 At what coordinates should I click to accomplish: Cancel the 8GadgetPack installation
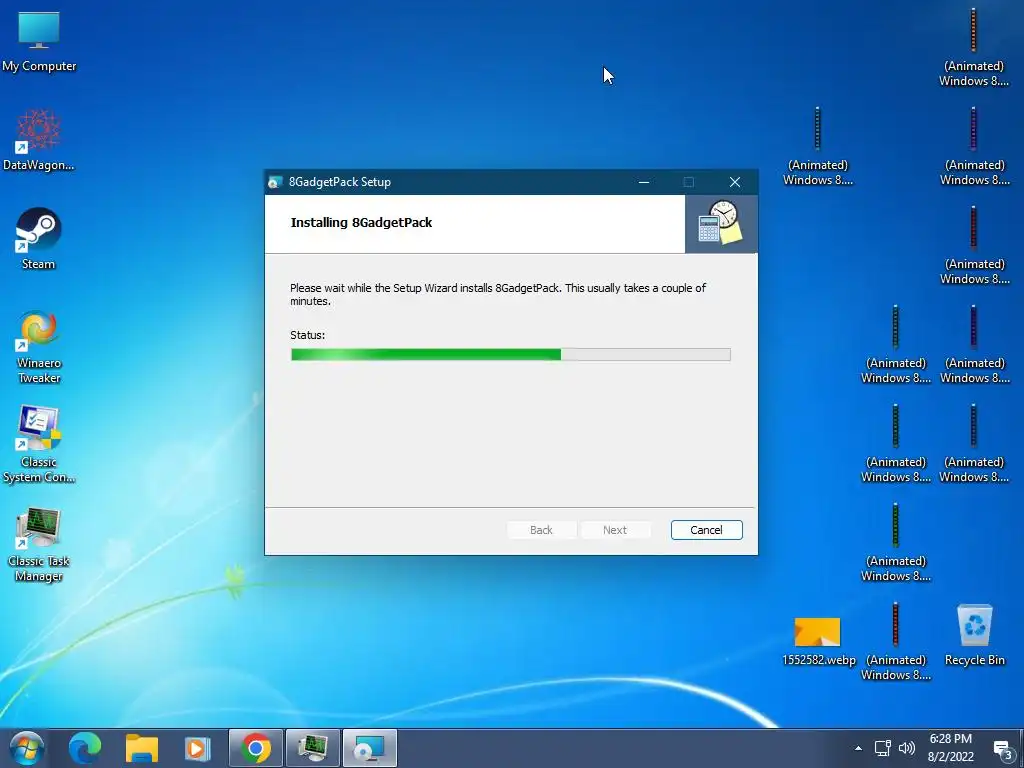click(707, 530)
